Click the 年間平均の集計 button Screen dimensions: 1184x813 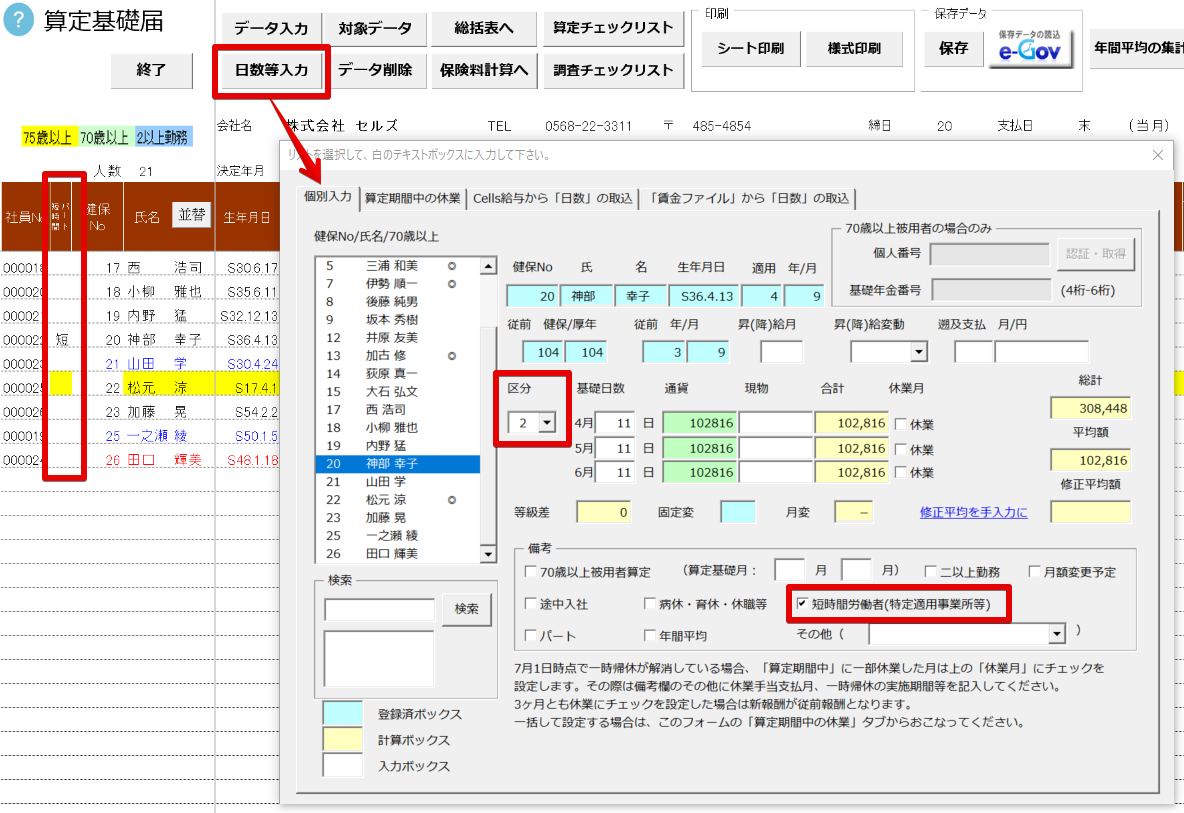[x=1138, y=48]
